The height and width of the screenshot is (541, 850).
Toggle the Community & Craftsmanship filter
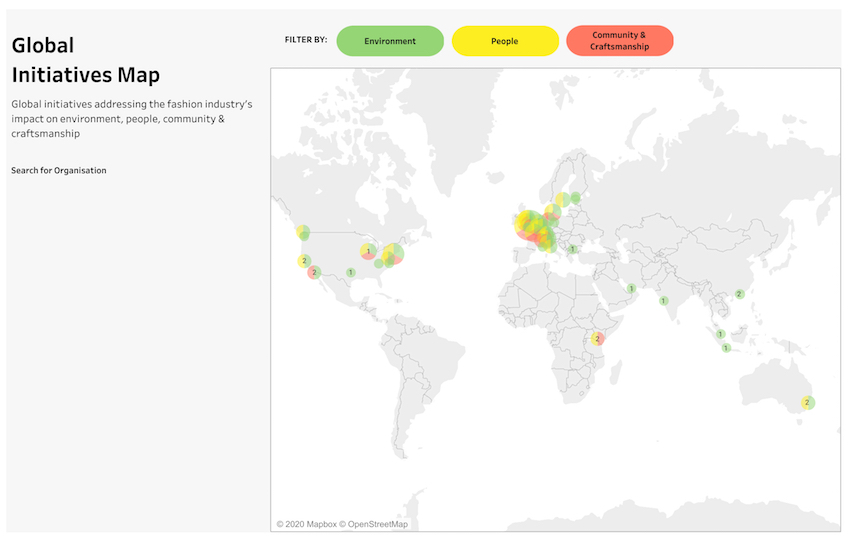619,41
